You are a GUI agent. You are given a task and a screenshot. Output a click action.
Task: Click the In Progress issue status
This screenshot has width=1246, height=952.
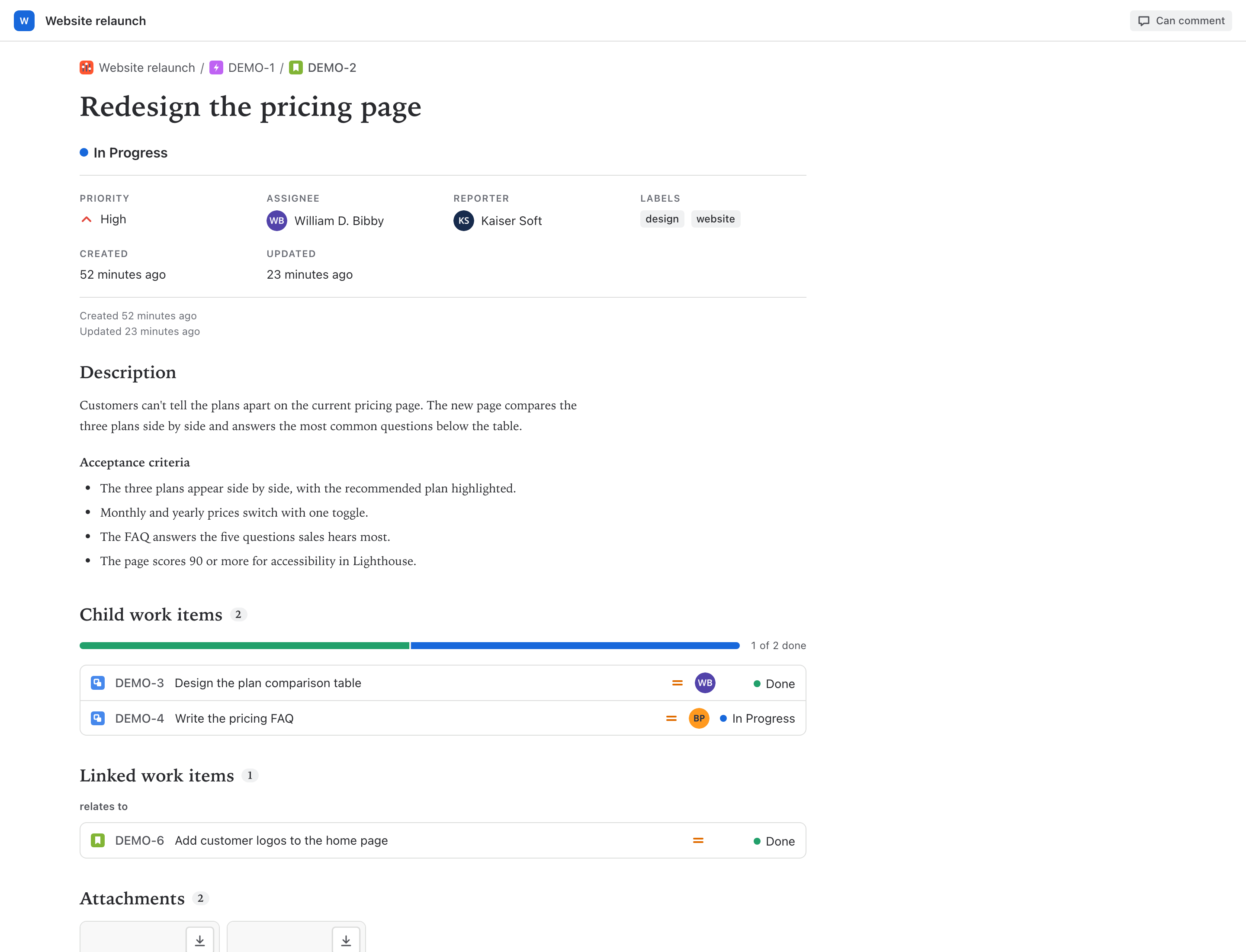pos(124,153)
